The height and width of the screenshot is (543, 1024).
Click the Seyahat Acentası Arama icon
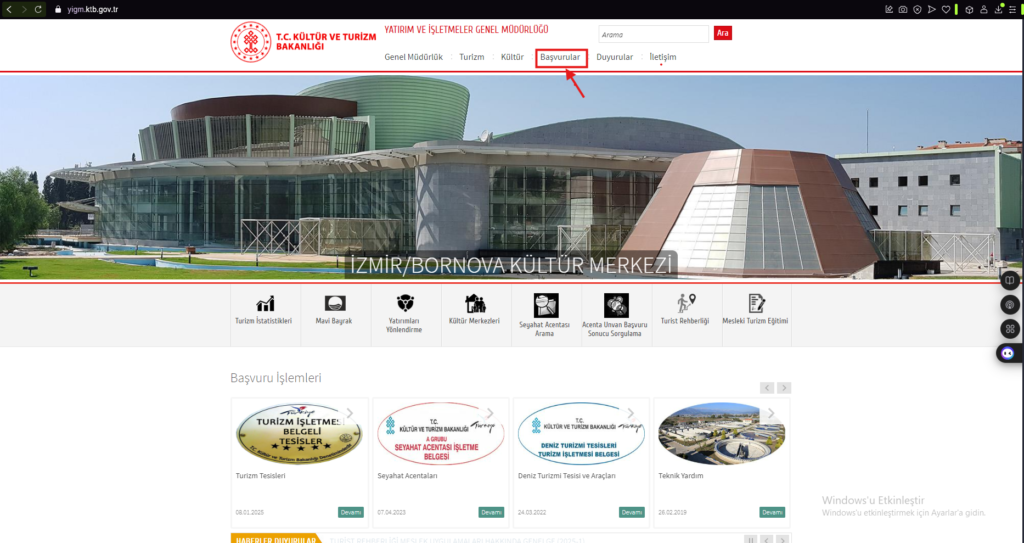(x=545, y=305)
